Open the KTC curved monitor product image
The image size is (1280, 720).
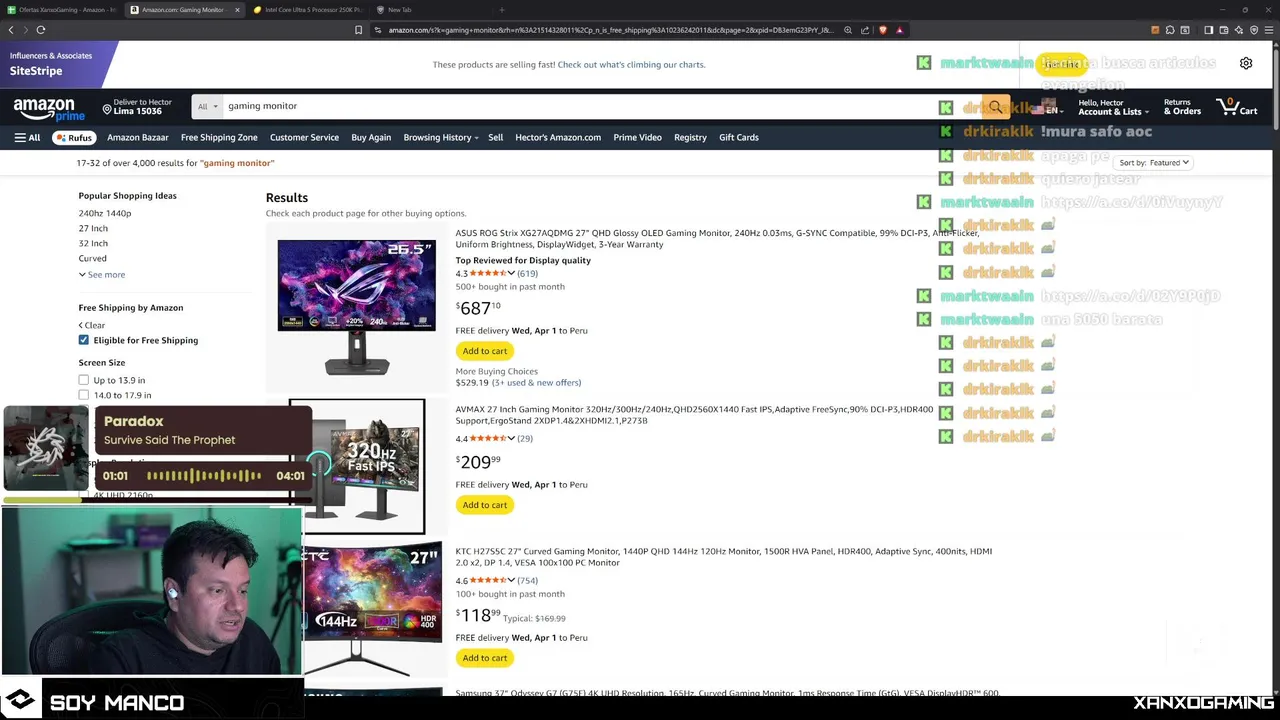click(x=371, y=610)
